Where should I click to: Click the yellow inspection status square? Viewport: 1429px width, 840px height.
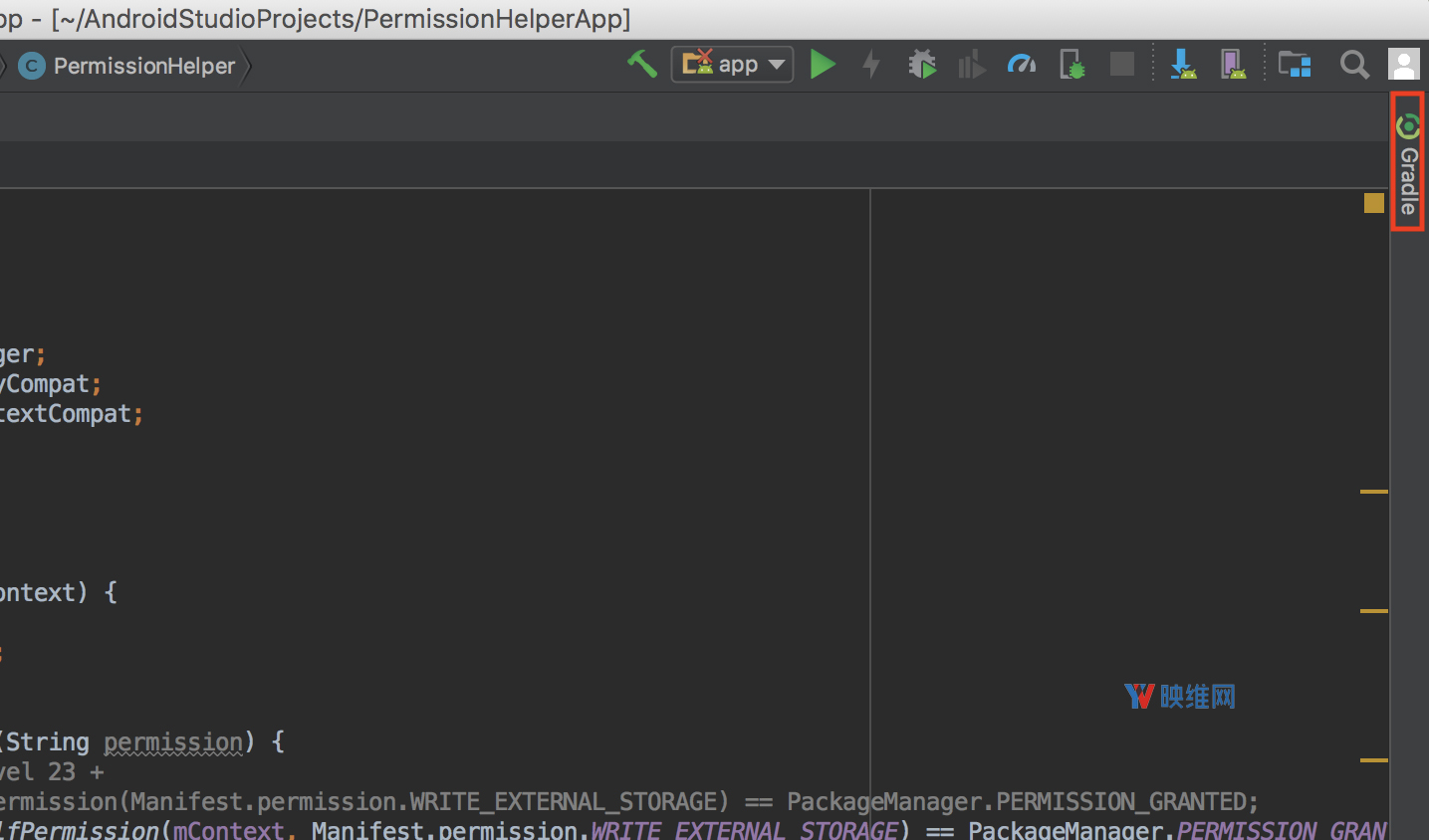1374,203
